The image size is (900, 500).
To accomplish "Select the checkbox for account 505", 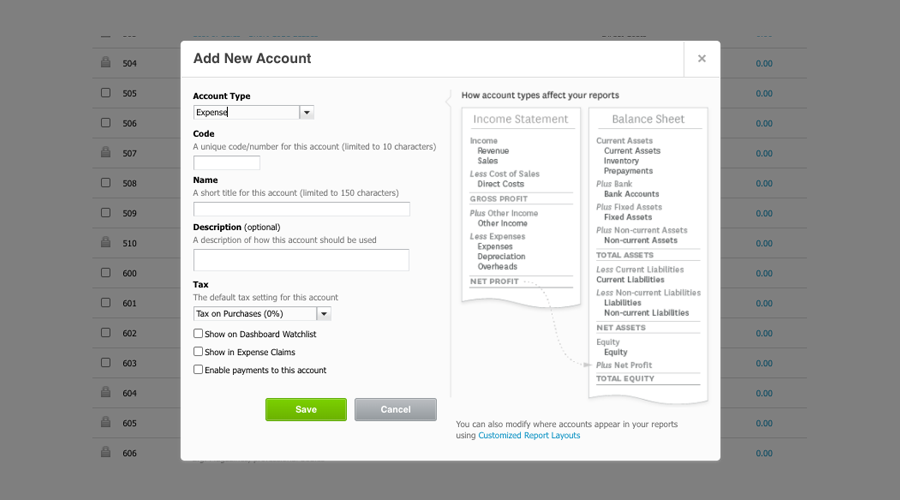I will pyautogui.click(x=105, y=93).
